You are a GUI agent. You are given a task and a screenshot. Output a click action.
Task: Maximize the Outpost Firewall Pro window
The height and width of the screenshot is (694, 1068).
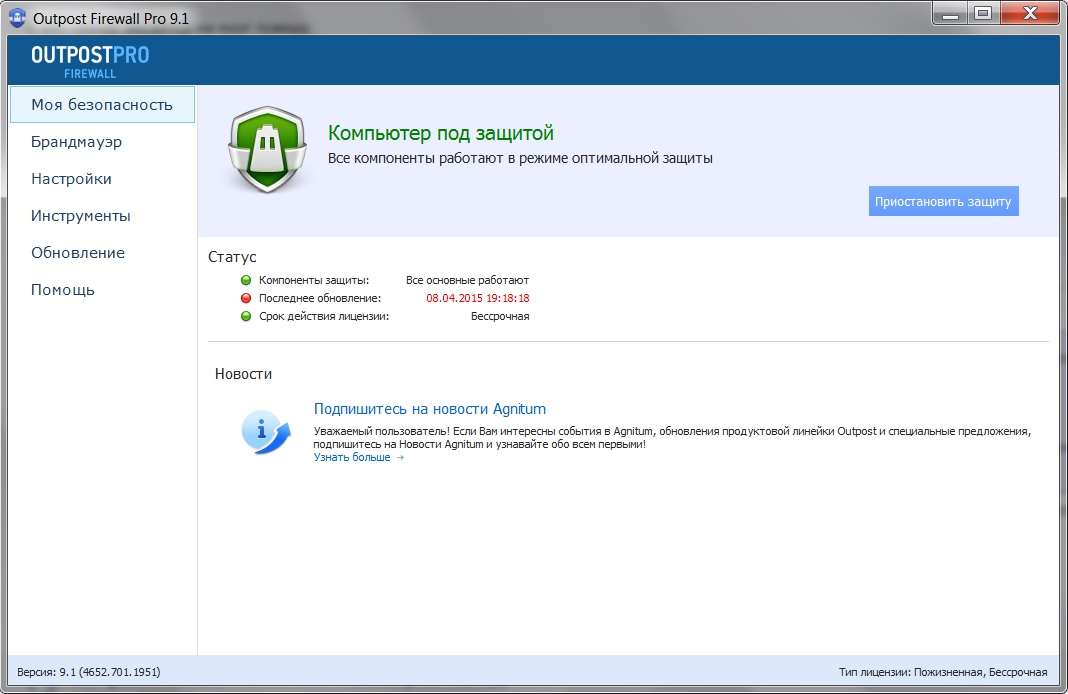tap(983, 14)
